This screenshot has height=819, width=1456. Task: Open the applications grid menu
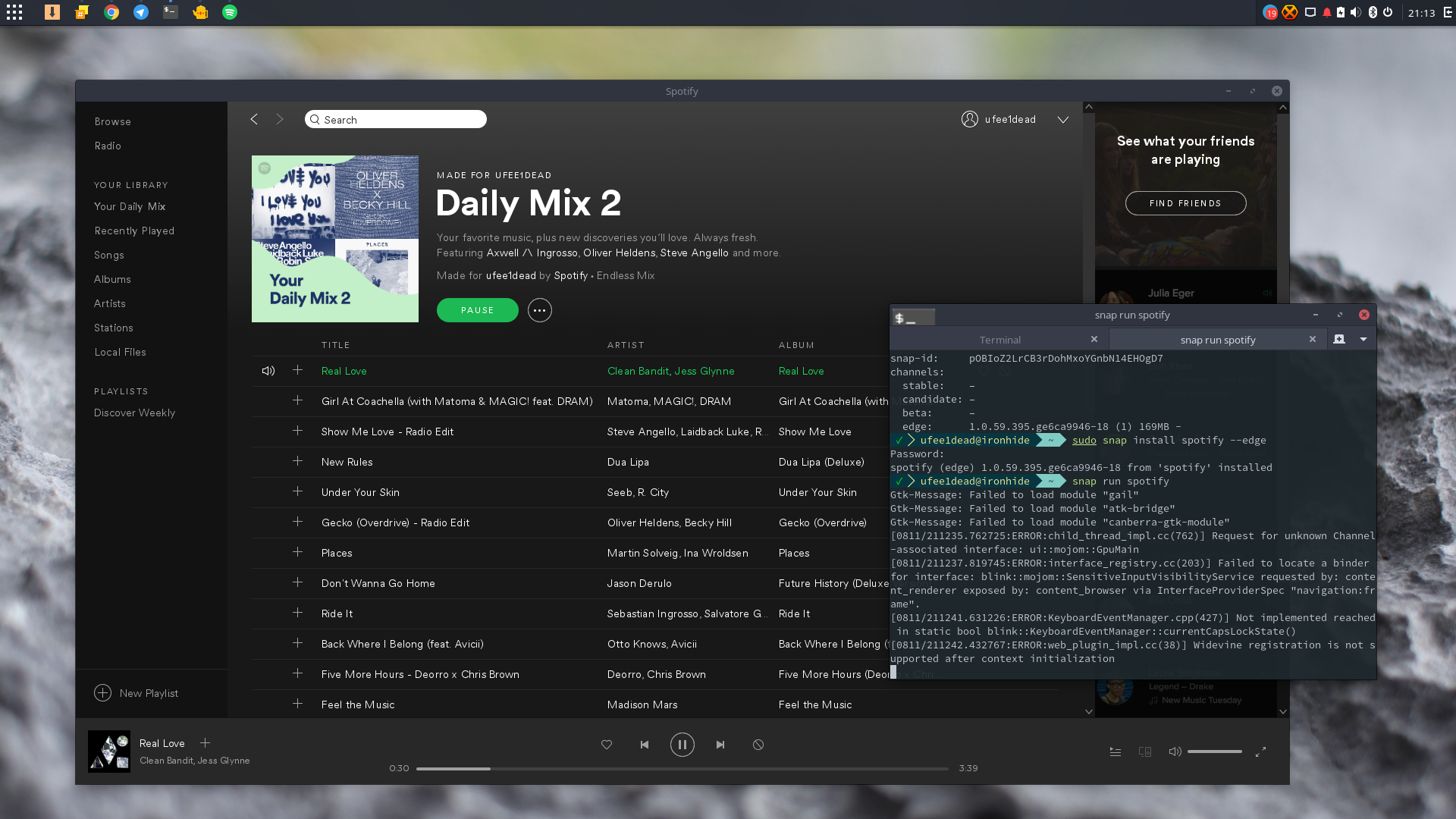pos(14,12)
